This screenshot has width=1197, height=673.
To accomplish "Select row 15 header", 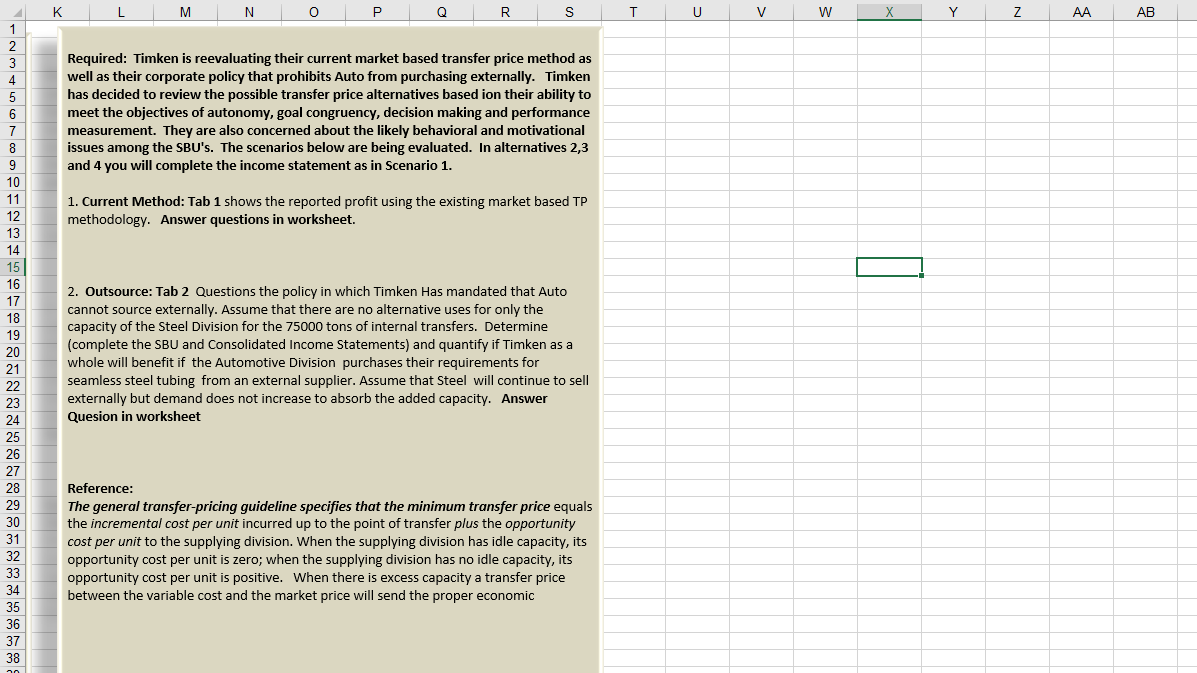I will [x=13, y=267].
